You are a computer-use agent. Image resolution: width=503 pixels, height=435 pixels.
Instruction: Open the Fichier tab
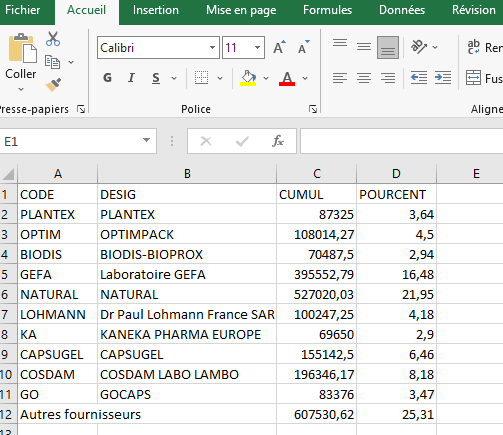click(x=23, y=10)
